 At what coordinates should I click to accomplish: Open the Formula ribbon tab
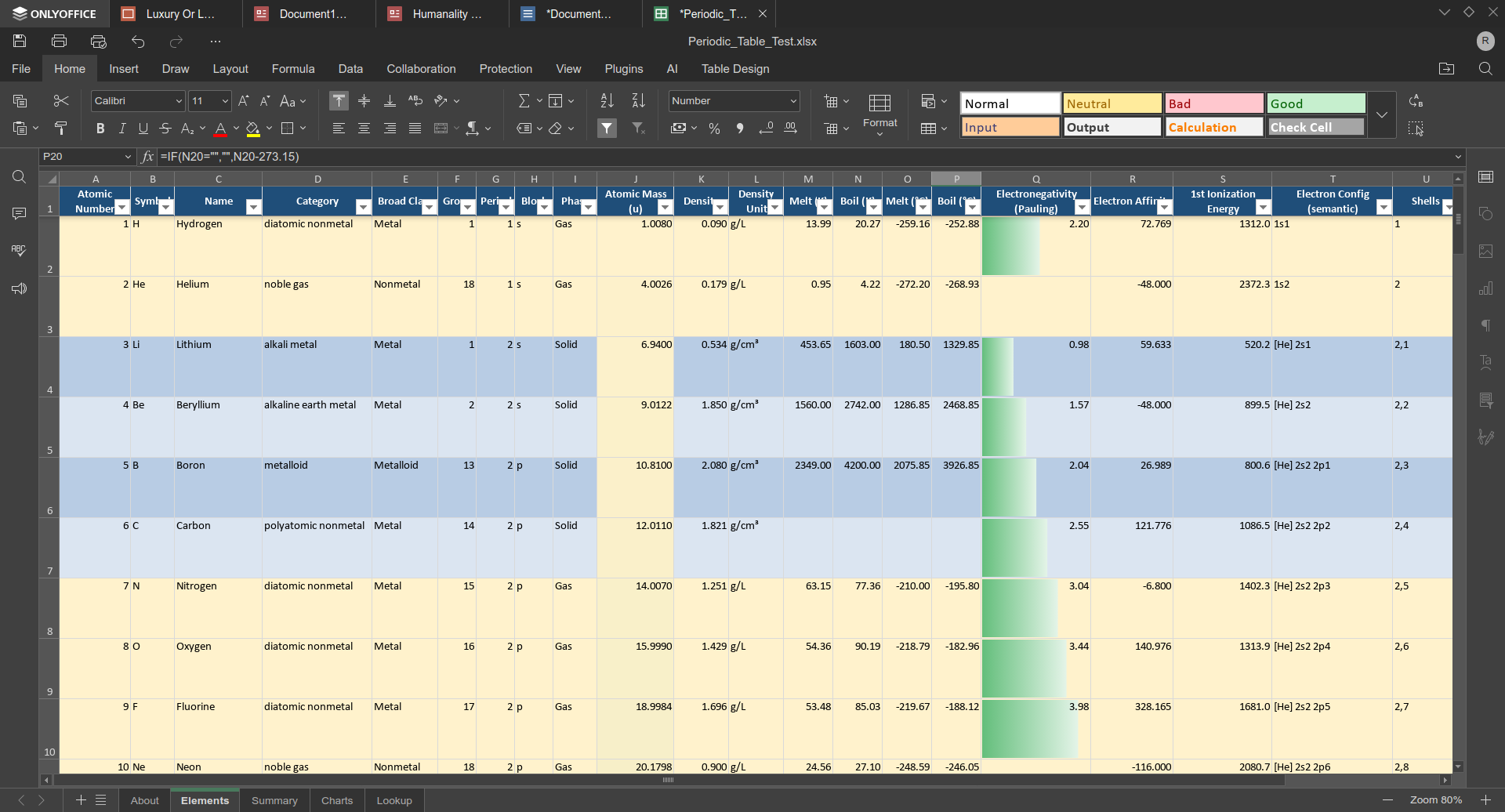point(292,69)
